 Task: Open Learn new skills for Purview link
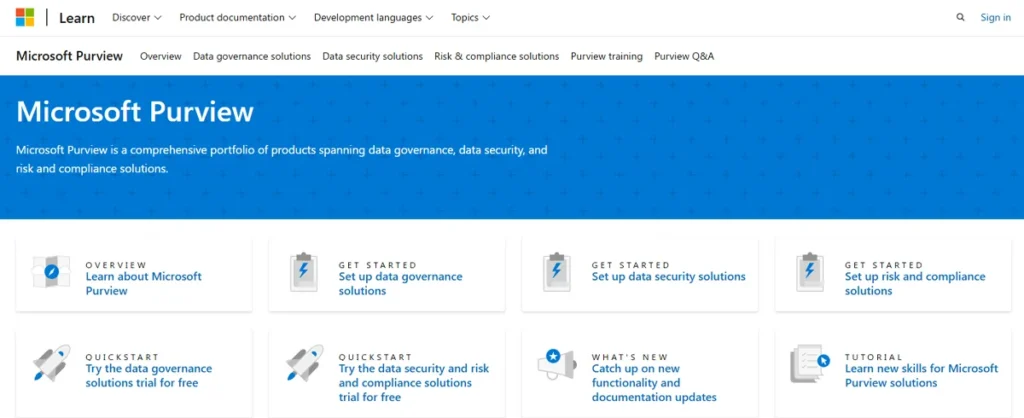[x=921, y=376]
